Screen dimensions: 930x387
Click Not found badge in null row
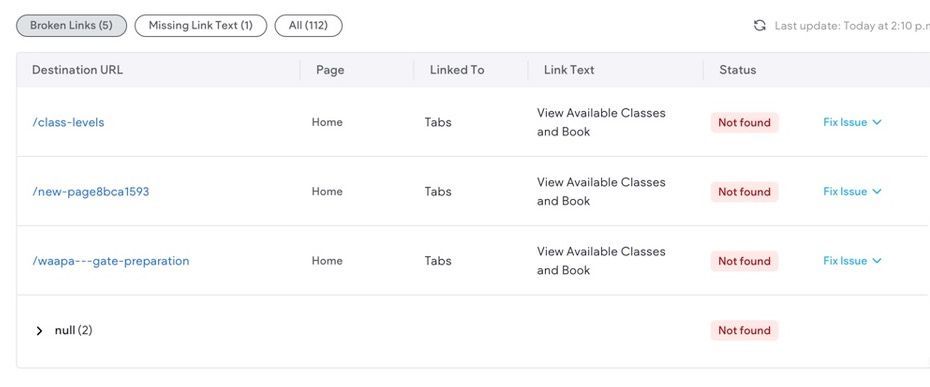744,331
